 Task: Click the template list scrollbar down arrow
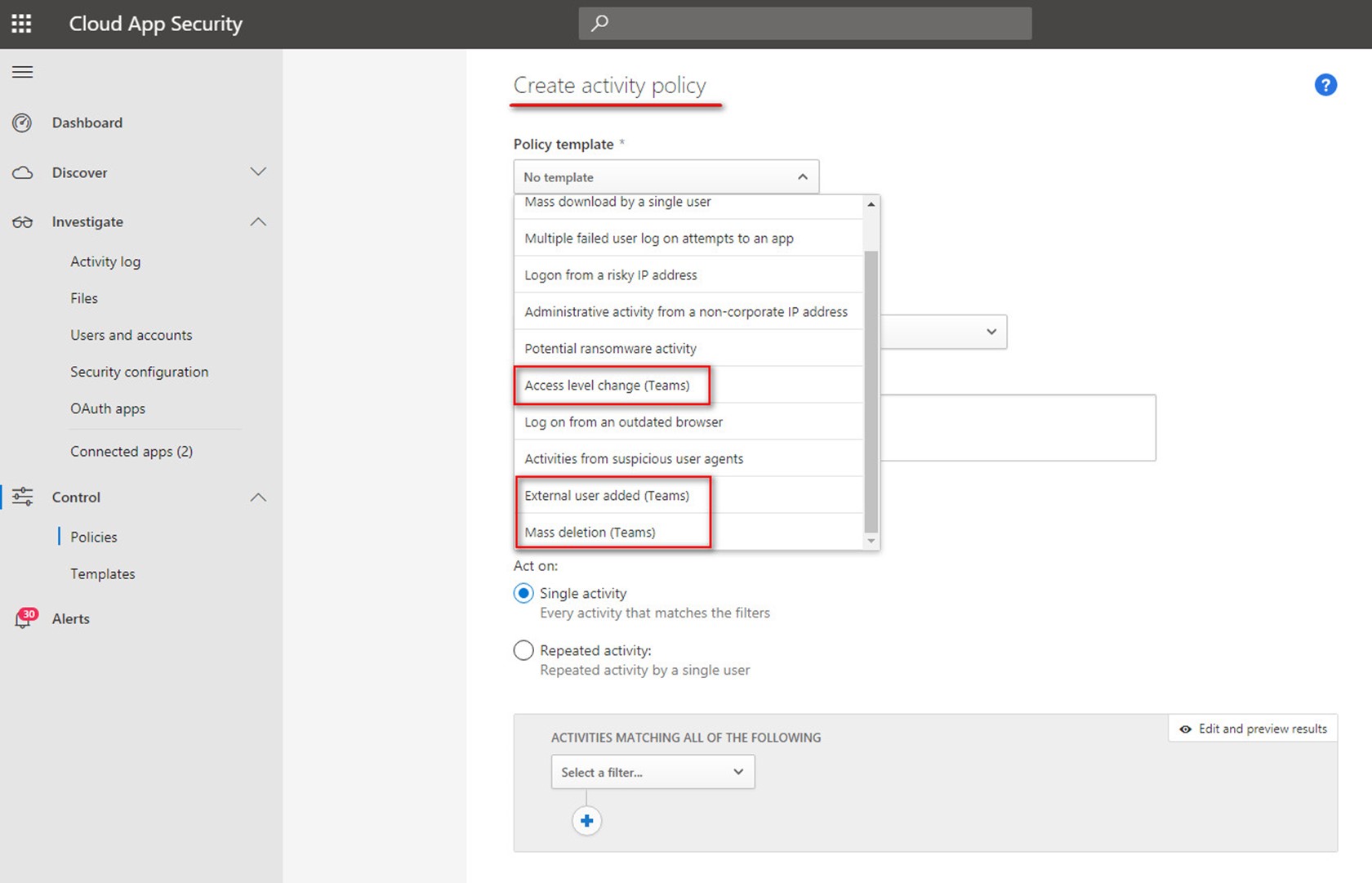[871, 541]
